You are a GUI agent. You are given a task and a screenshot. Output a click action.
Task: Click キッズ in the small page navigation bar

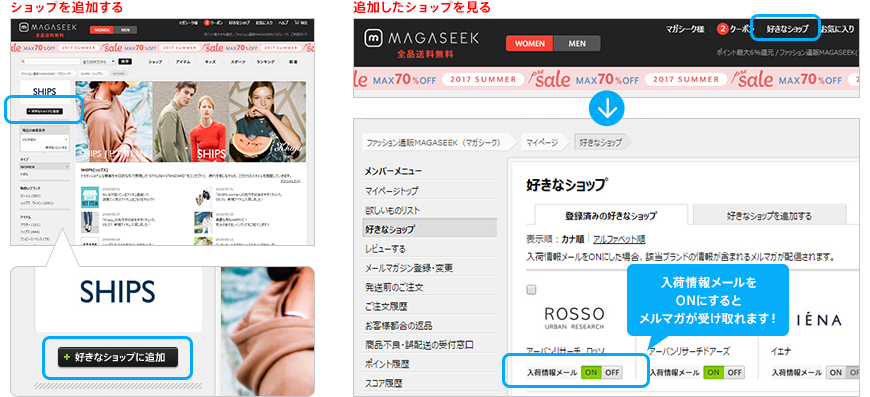pos(210,62)
